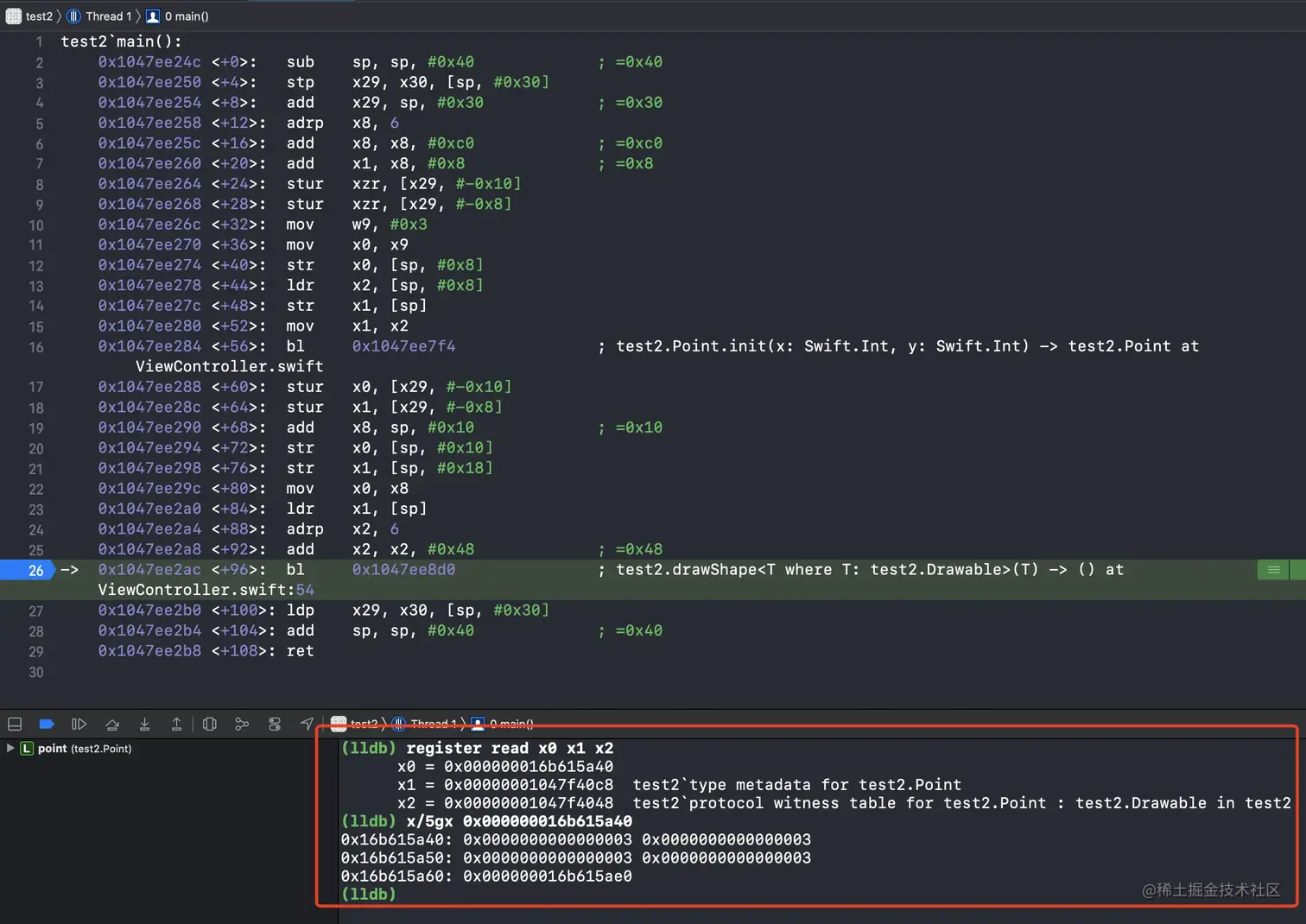Click the Step Over debug icon
This screenshot has height=924, width=1306.
(112, 724)
